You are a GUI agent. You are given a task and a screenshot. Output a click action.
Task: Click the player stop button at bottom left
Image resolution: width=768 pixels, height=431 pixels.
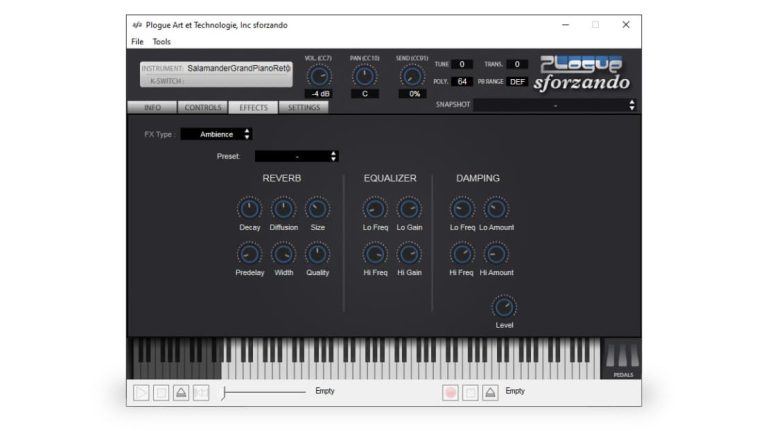(x=161, y=393)
